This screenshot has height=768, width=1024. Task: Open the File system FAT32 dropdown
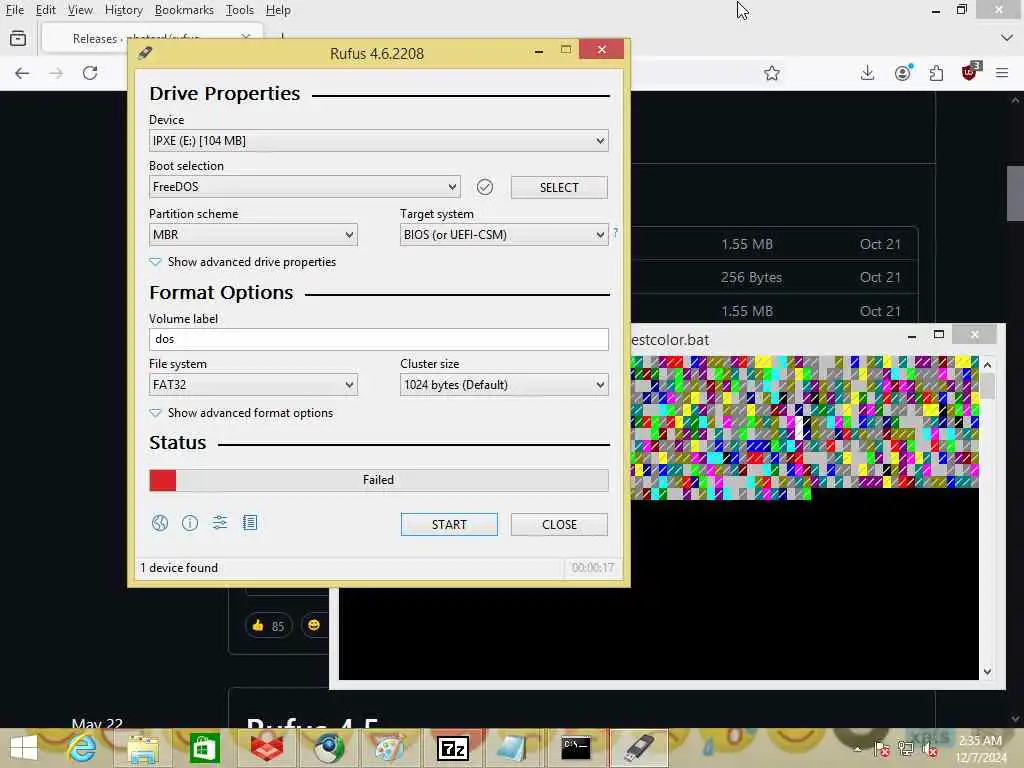point(253,385)
